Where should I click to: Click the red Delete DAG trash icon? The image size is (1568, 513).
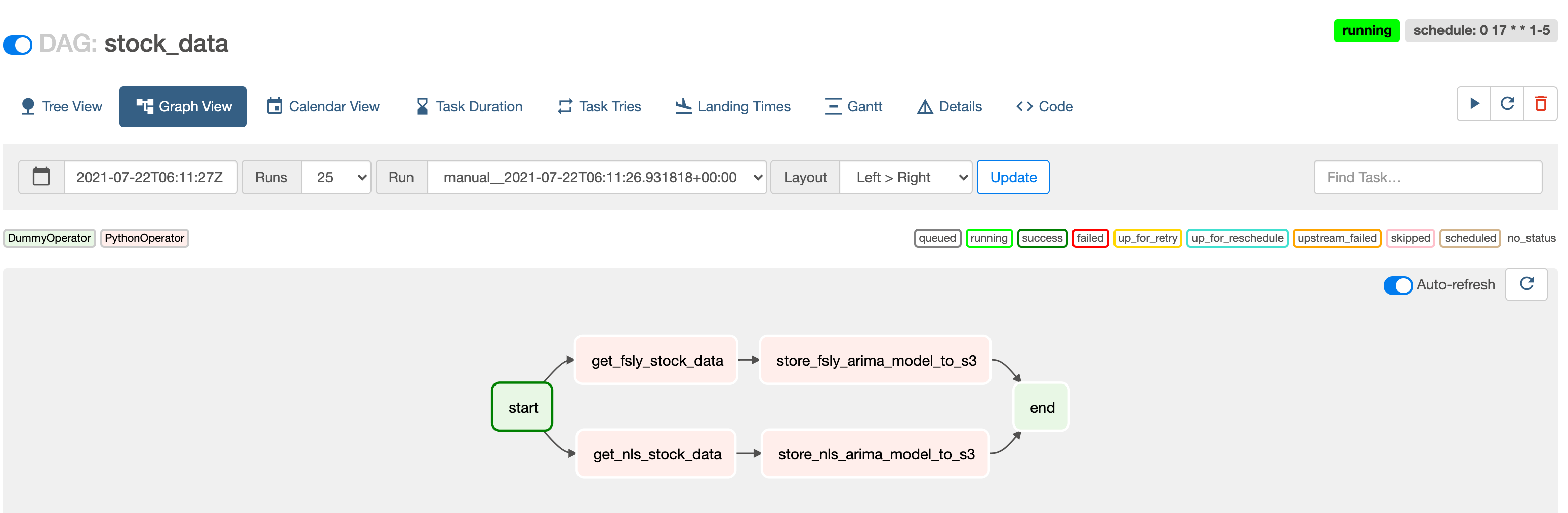click(x=1541, y=104)
